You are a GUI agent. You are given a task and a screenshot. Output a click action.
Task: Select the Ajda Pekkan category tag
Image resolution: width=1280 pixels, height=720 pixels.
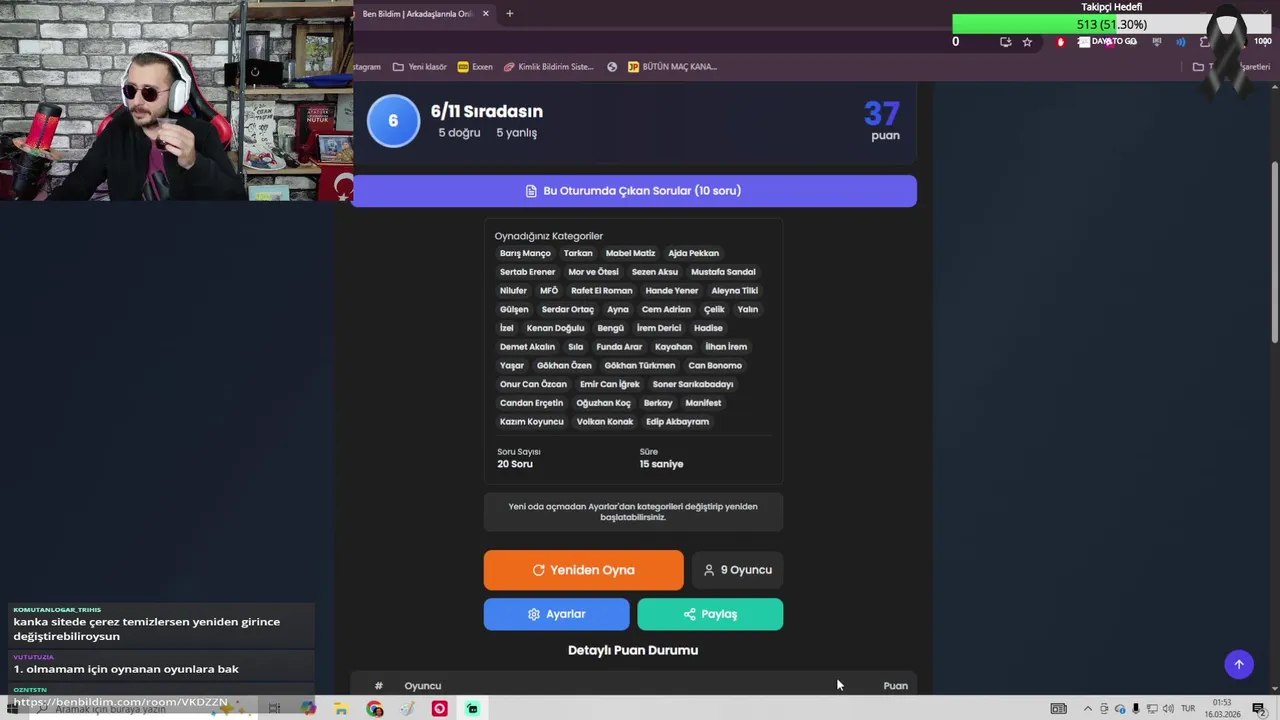(693, 253)
